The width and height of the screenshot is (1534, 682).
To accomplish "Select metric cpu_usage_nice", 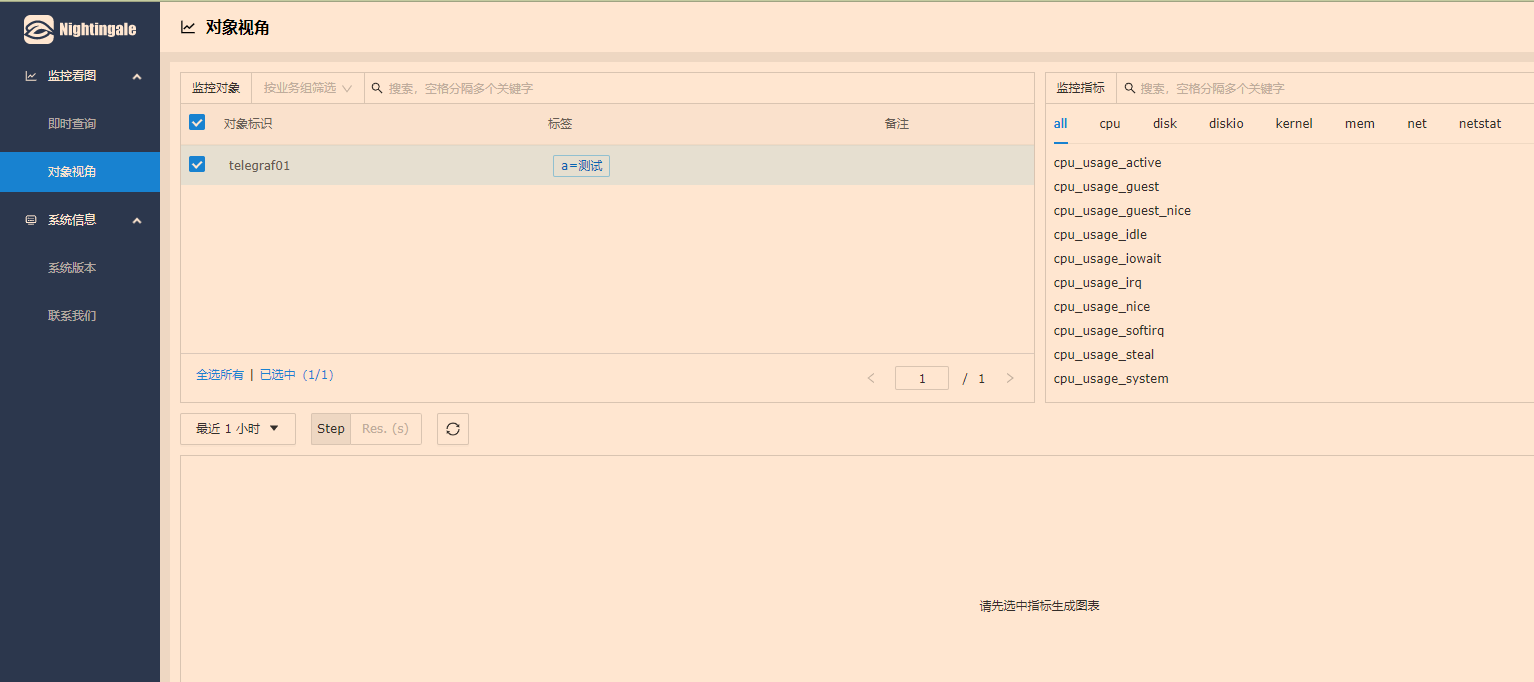I will coord(1102,307).
